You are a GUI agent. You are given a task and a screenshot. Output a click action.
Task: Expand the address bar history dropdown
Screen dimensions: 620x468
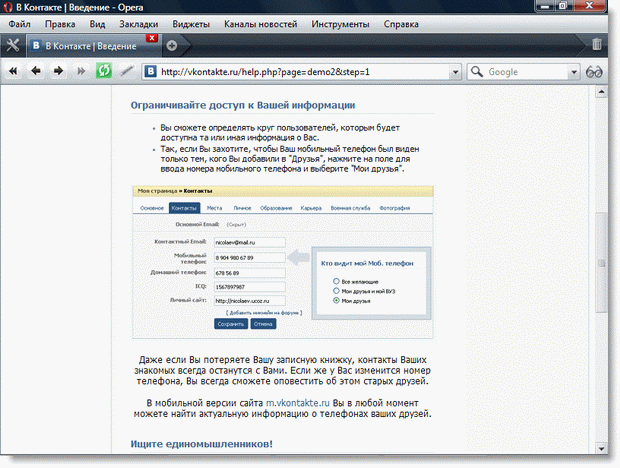456,72
